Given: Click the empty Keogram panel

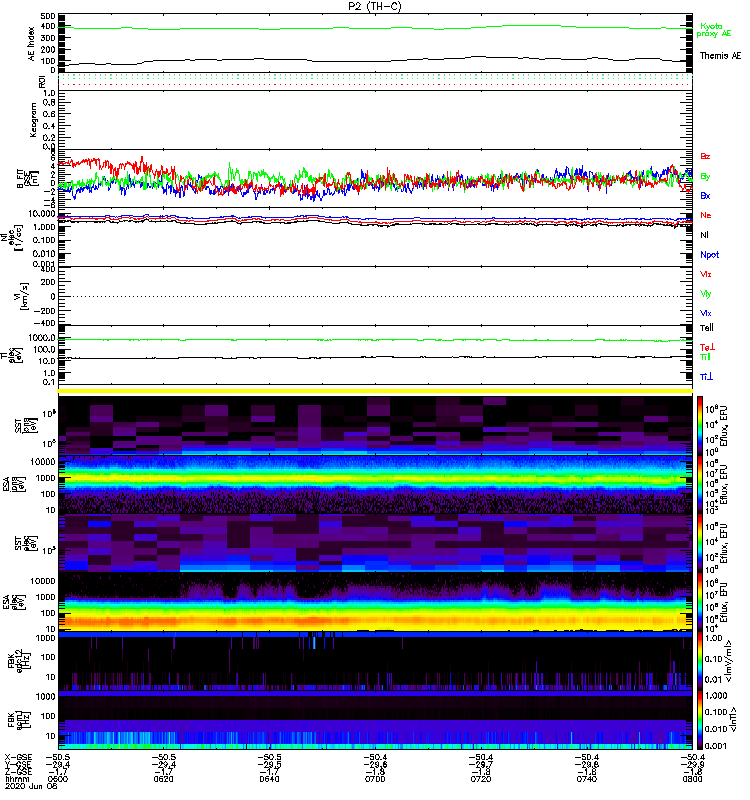Looking at the screenshot, I should click(x=375, y=120).
